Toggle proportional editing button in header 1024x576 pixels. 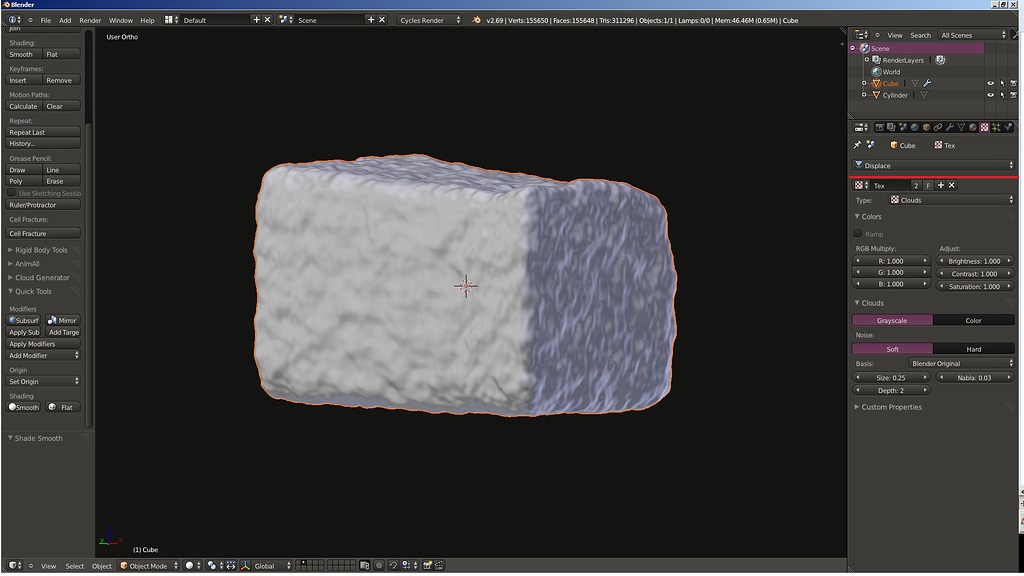pyautogui.click(x=379, y=566)
